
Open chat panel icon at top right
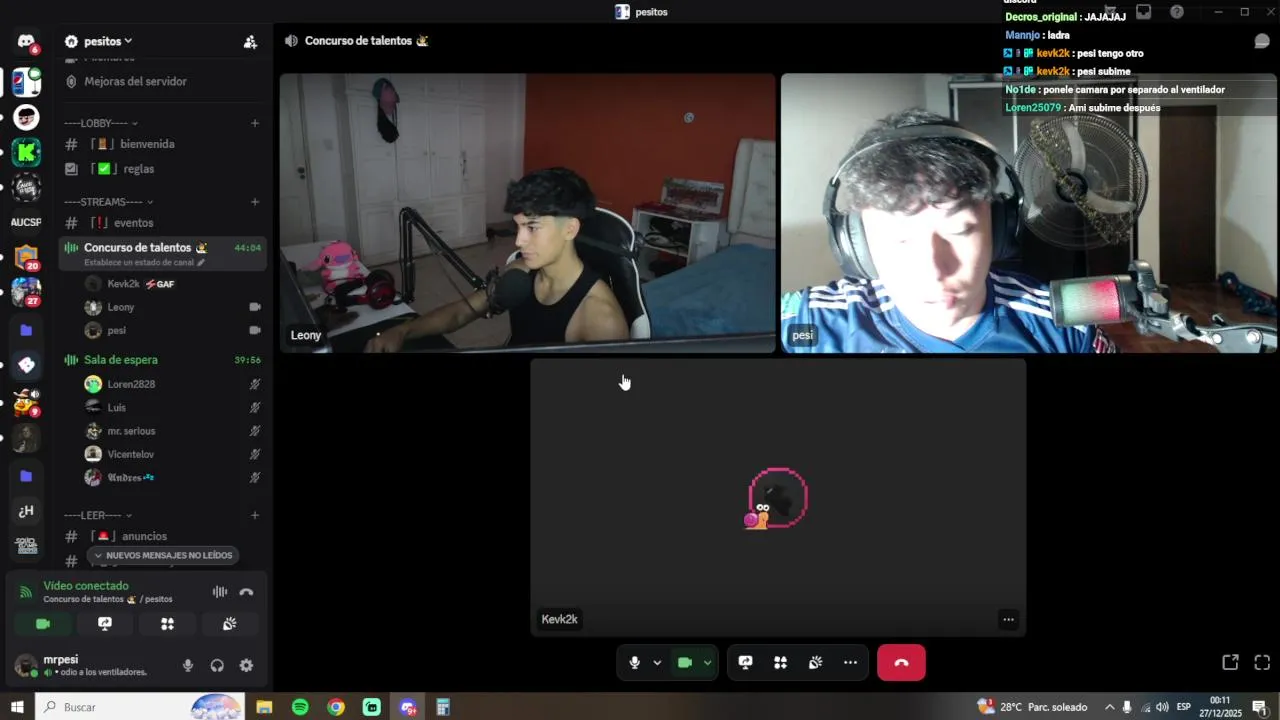point(1262,41)
